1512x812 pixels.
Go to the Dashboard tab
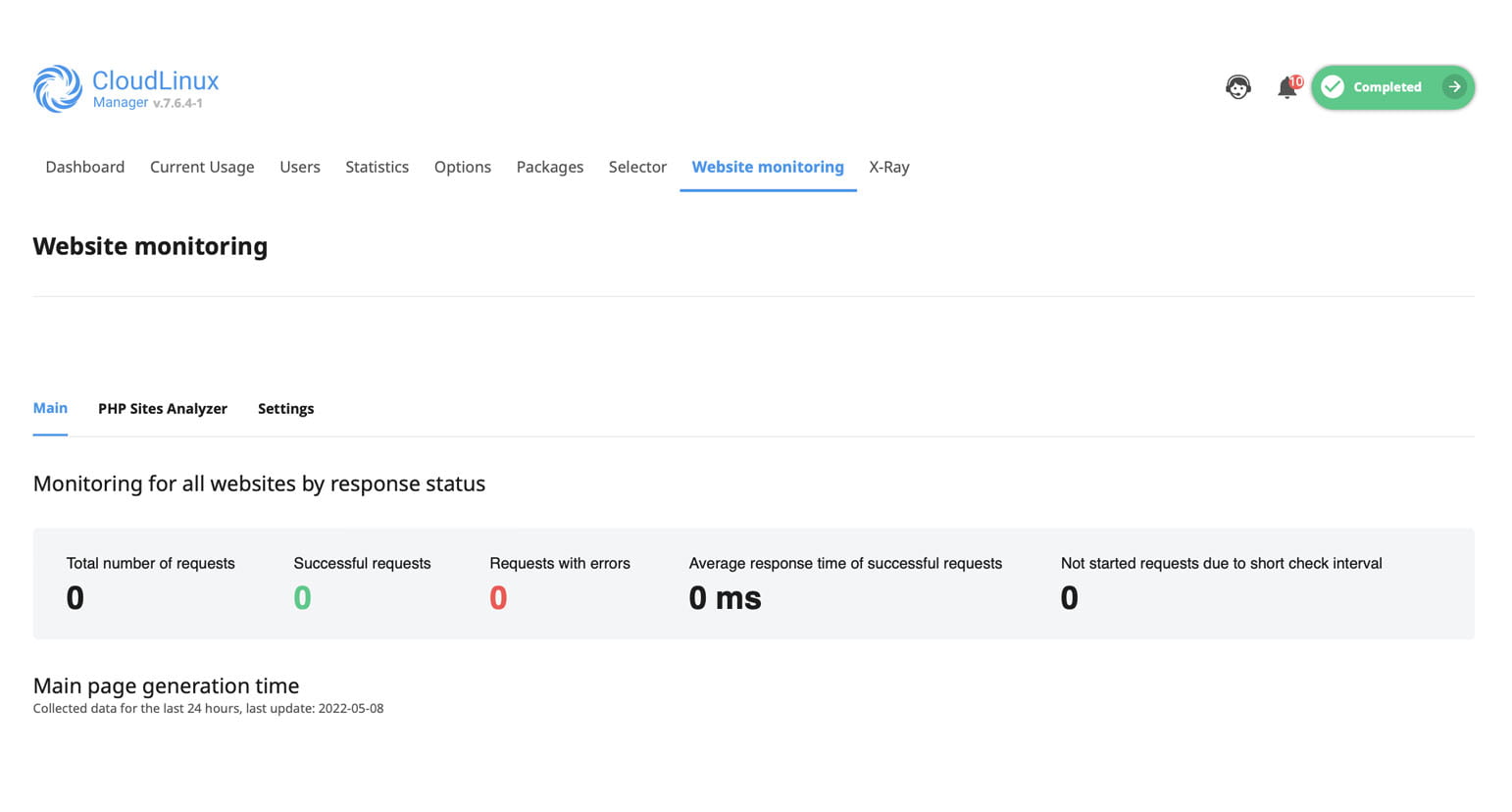point(84,167)
